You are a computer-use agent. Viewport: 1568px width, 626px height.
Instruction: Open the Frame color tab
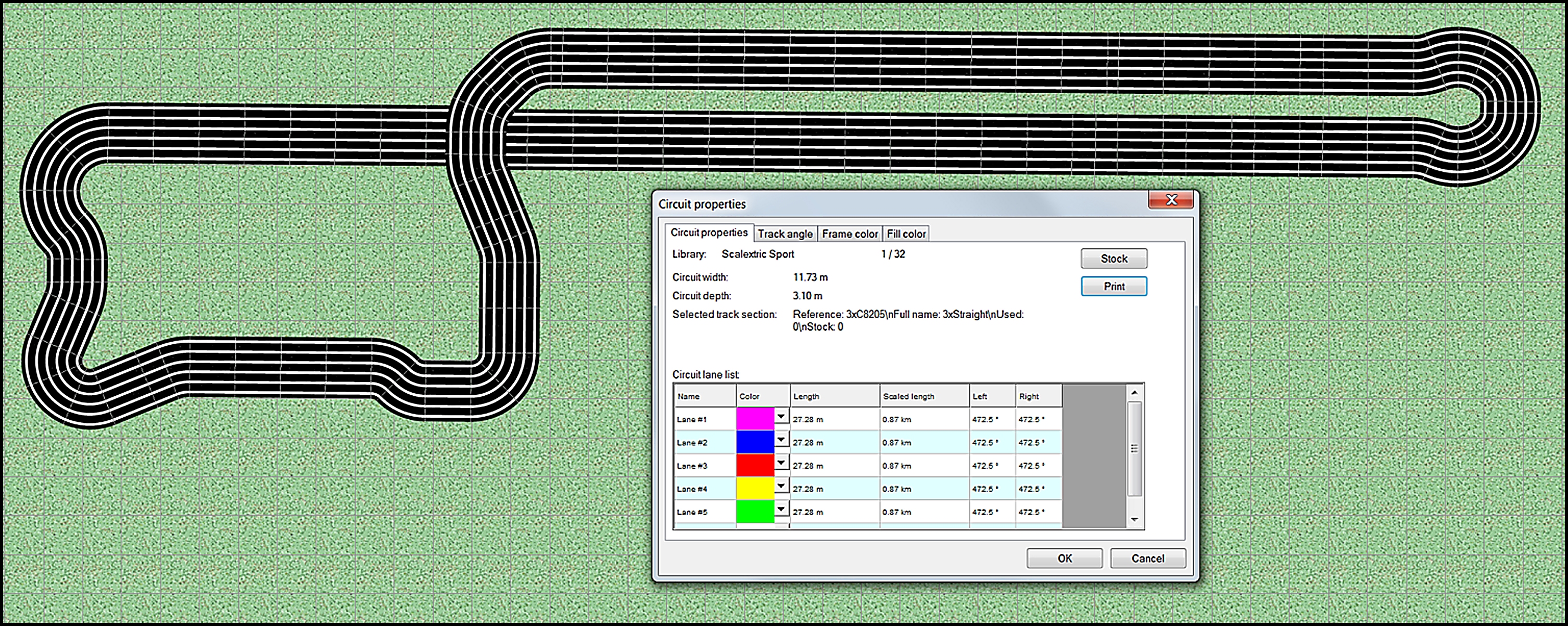coord(849,234)
